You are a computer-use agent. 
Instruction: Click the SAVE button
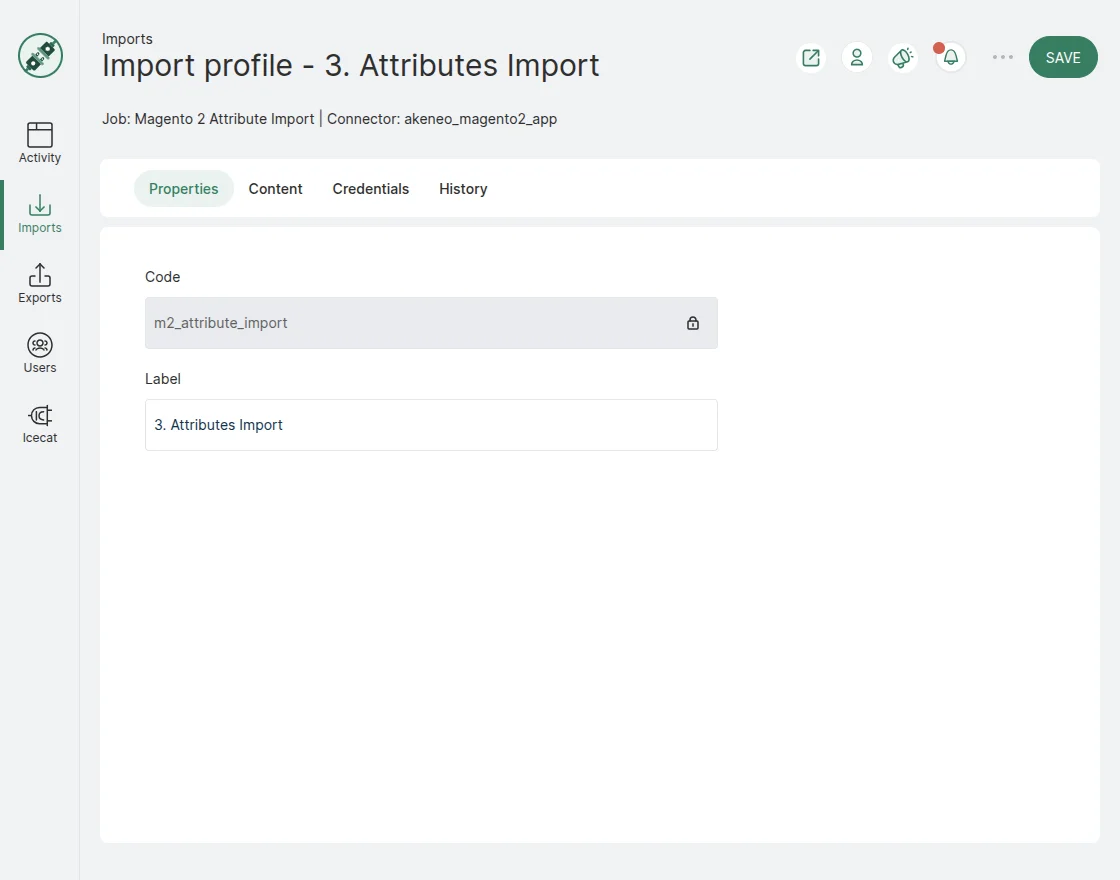[1063, 57]
